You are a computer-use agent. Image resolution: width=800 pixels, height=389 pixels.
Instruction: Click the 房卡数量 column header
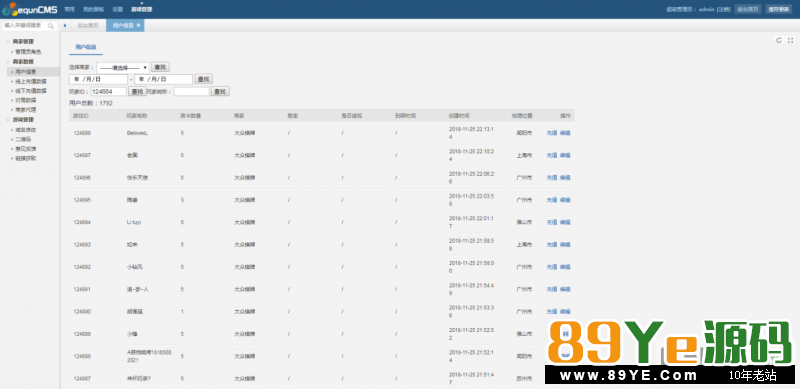pos(191,116)
